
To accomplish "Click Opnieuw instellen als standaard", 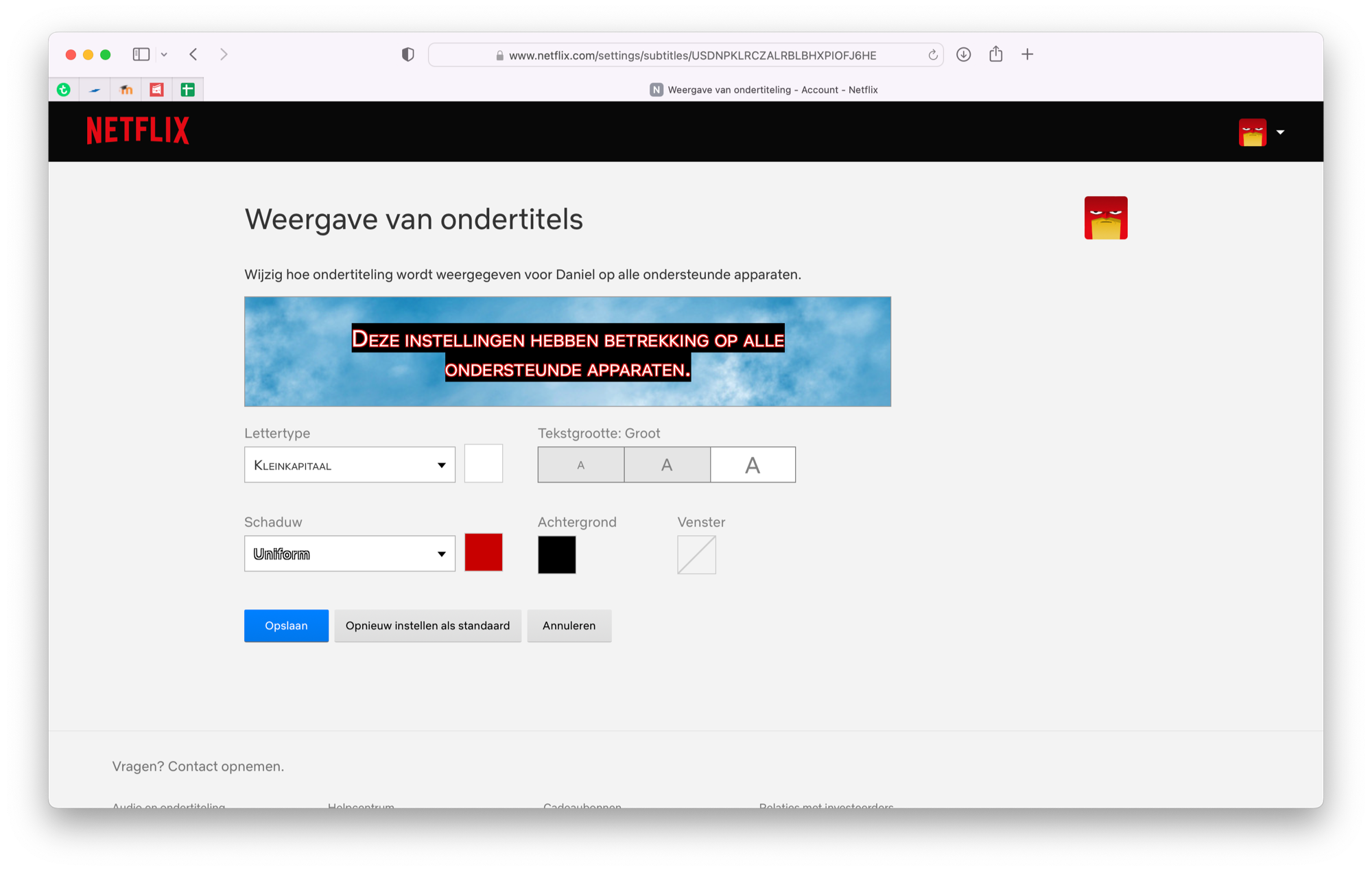I will pos(427,626).
